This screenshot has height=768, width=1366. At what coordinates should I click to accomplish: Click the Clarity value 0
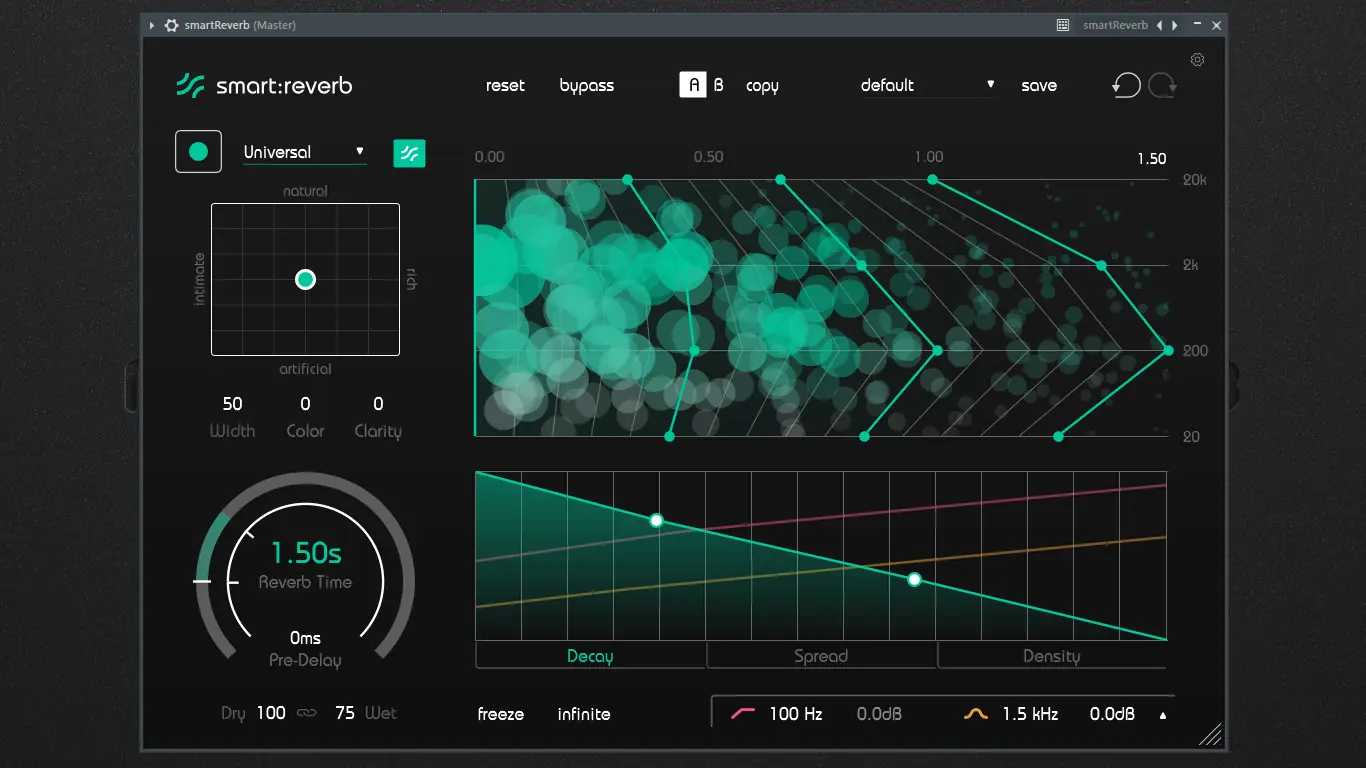[x=378, y=404]
